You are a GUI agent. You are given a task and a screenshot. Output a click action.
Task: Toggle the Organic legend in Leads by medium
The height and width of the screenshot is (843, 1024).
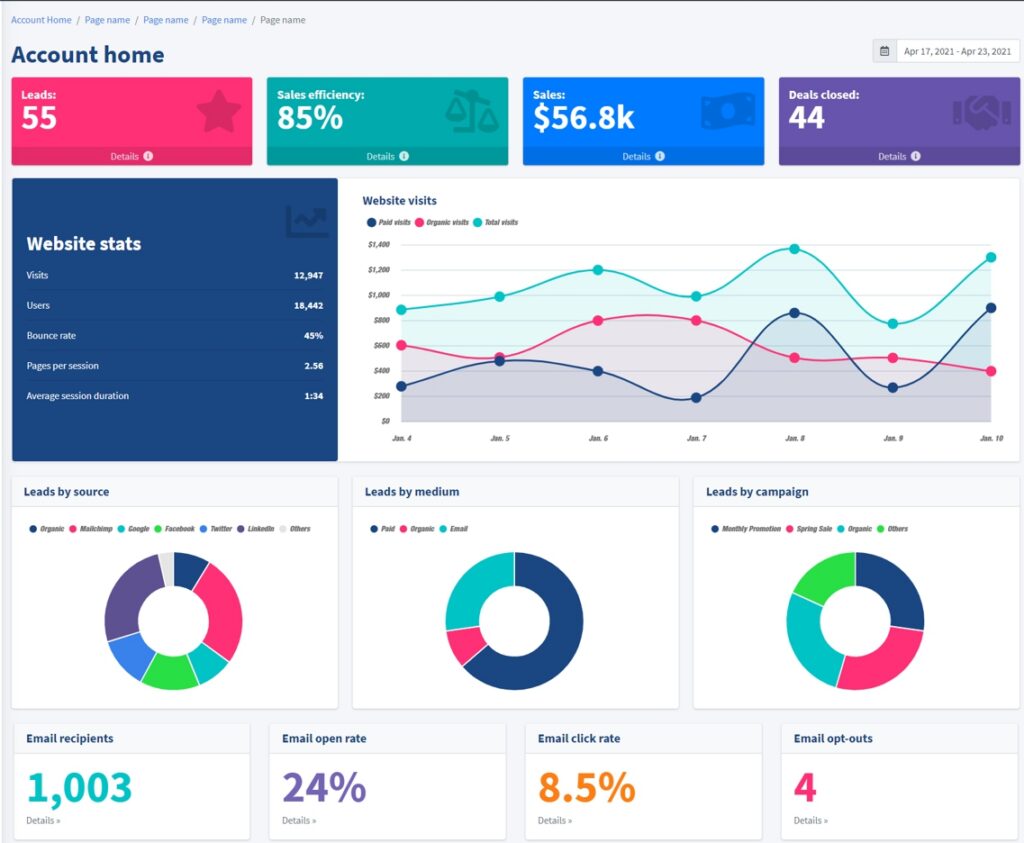tap(417, 529)
